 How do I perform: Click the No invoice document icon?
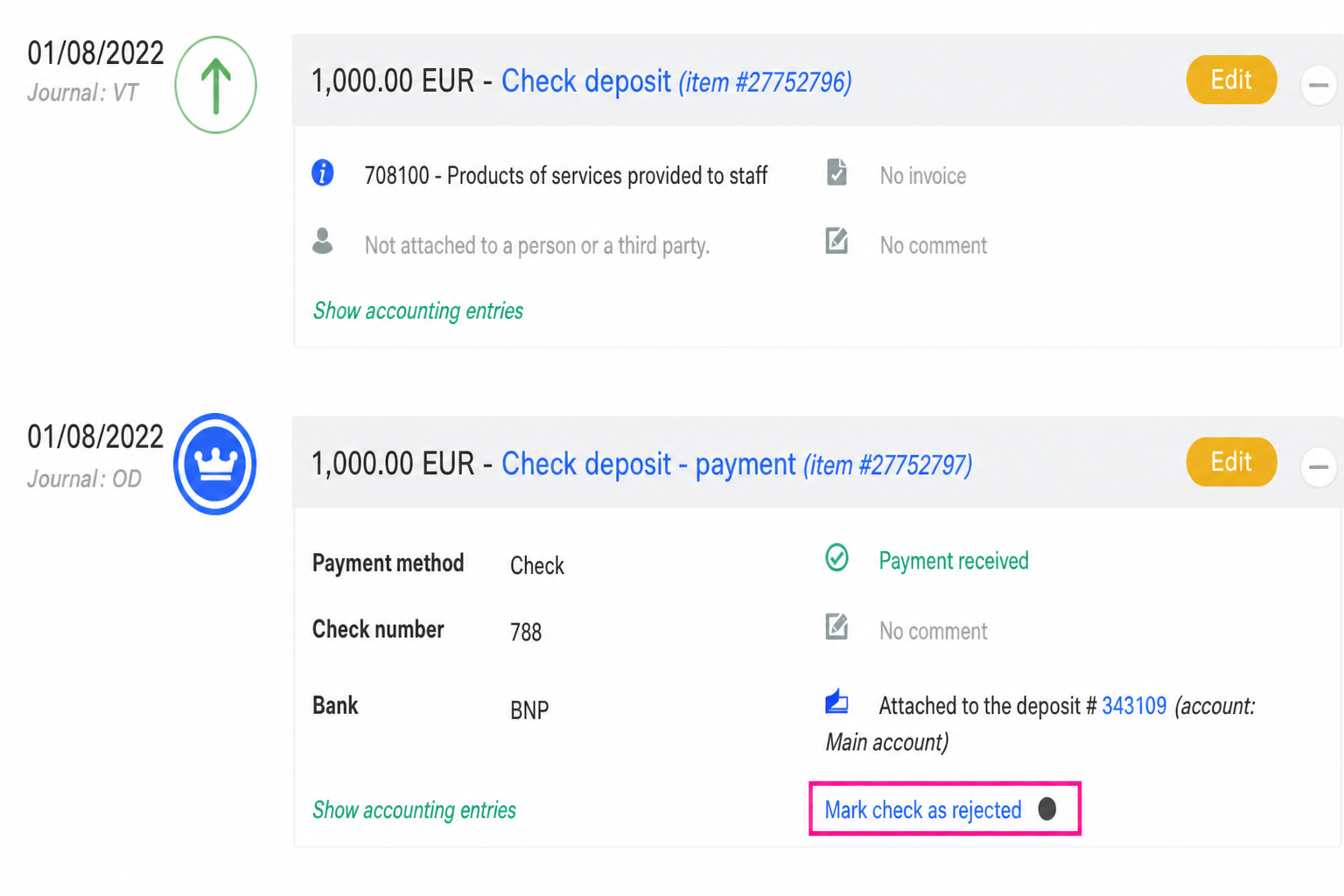[836, 172]
